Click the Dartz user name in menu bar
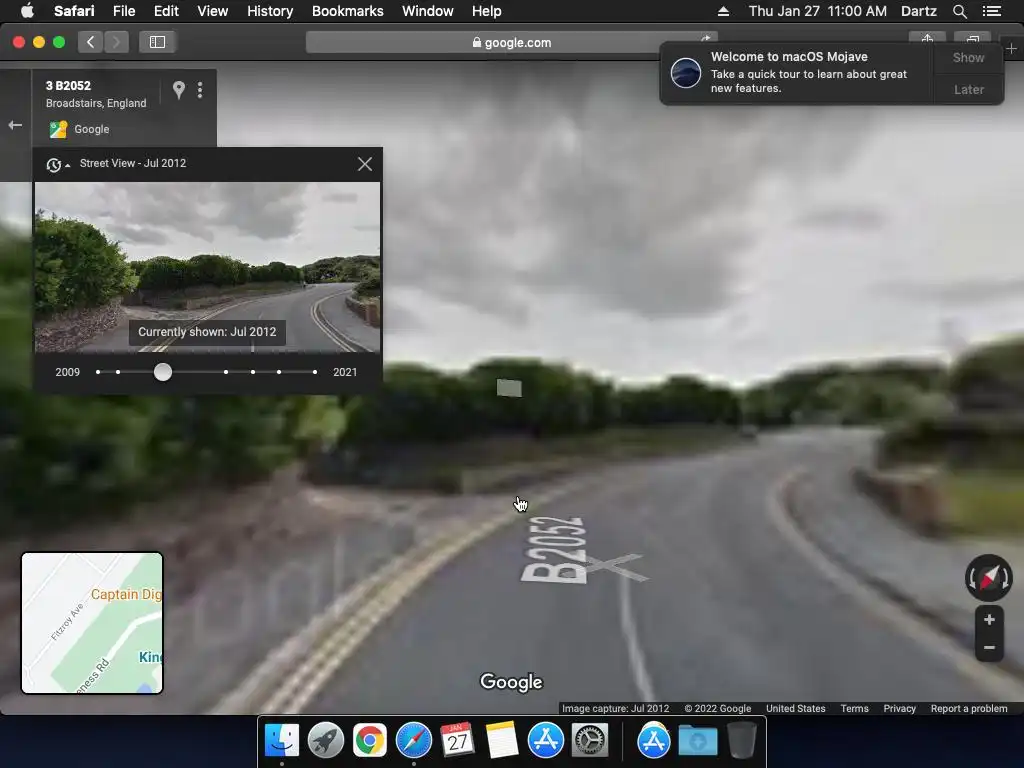 click(x=918, y=11)
